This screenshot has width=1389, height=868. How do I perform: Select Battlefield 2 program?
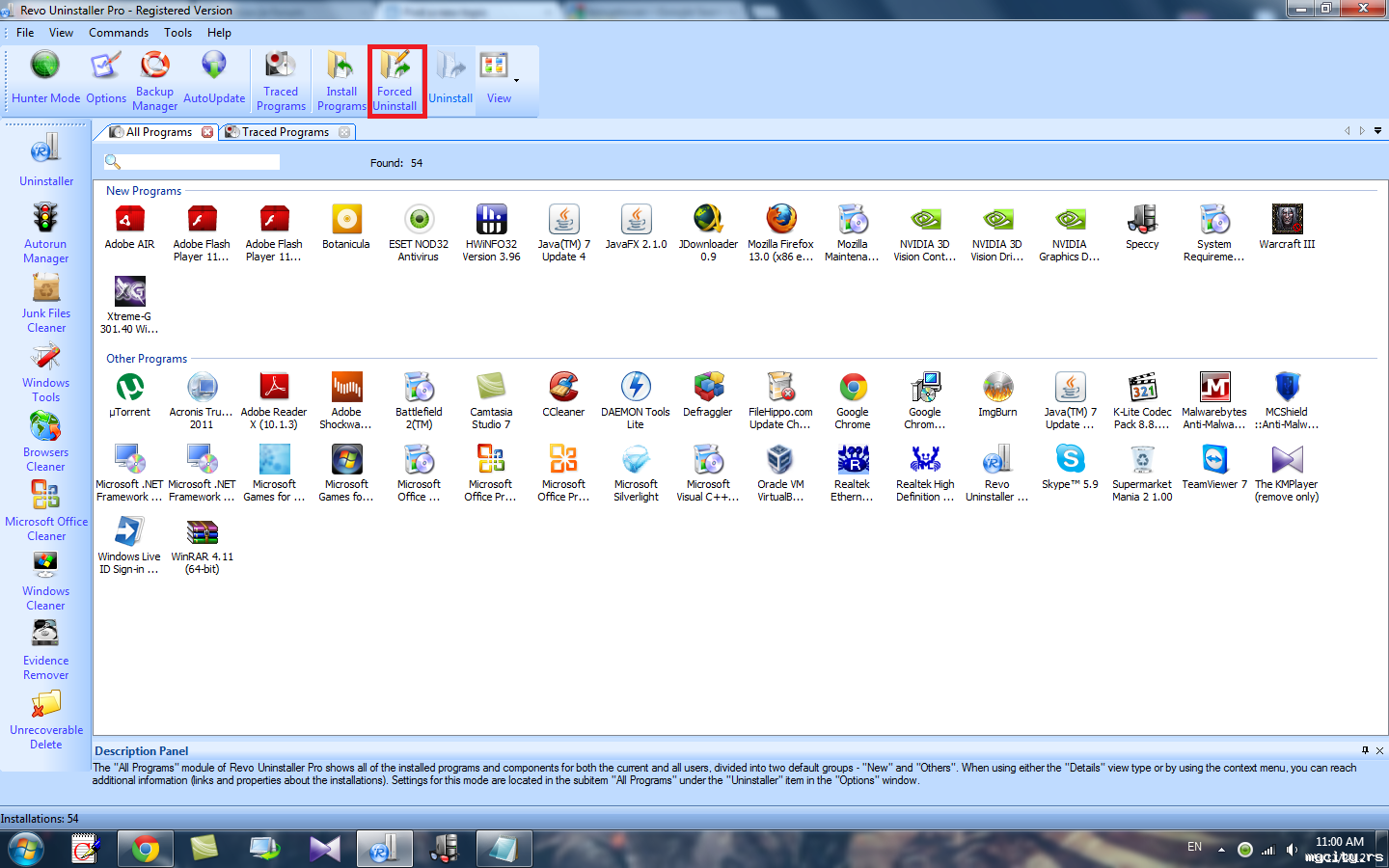(x=419, y=401)
